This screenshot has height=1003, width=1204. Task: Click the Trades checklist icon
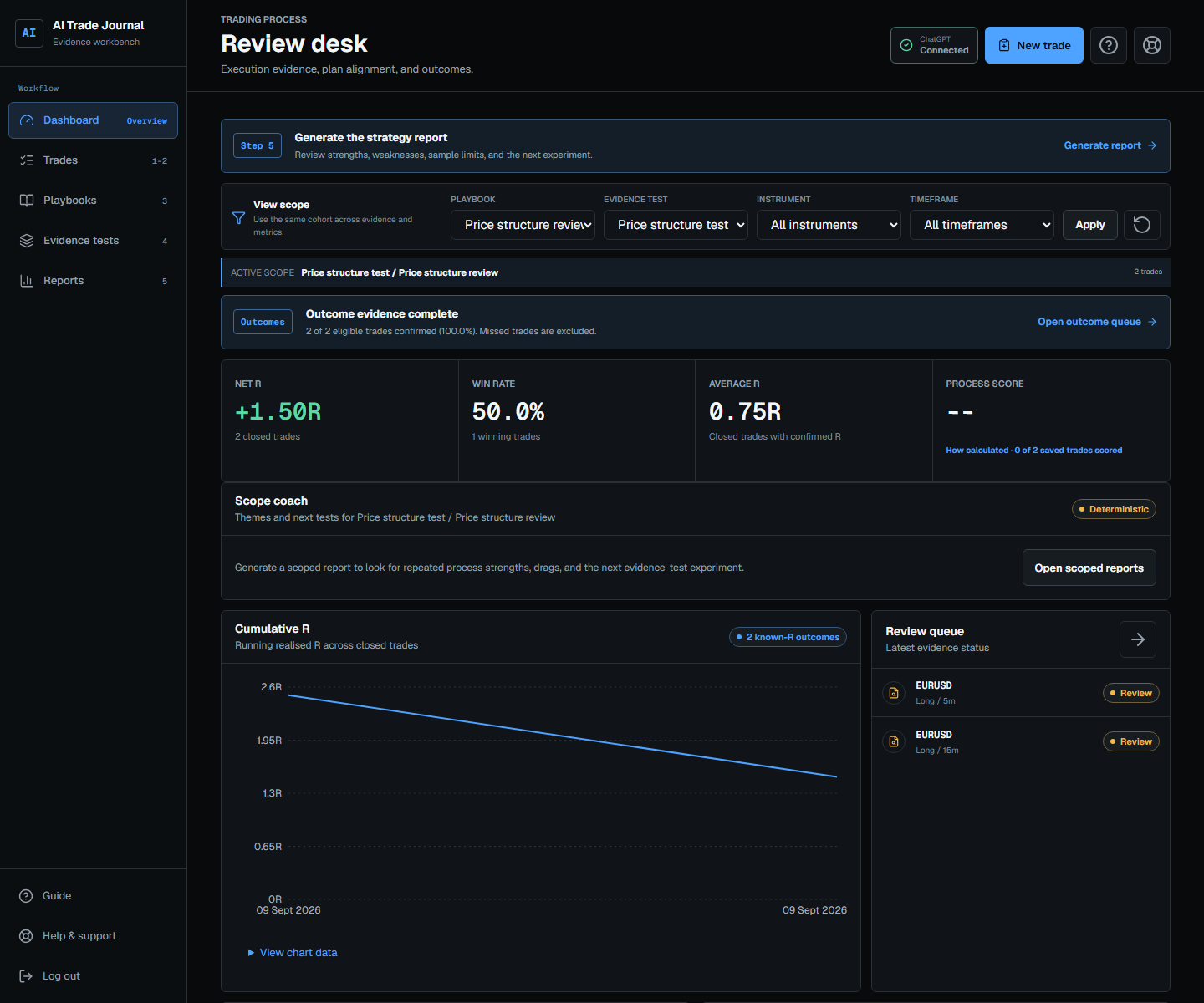point(27,160)
